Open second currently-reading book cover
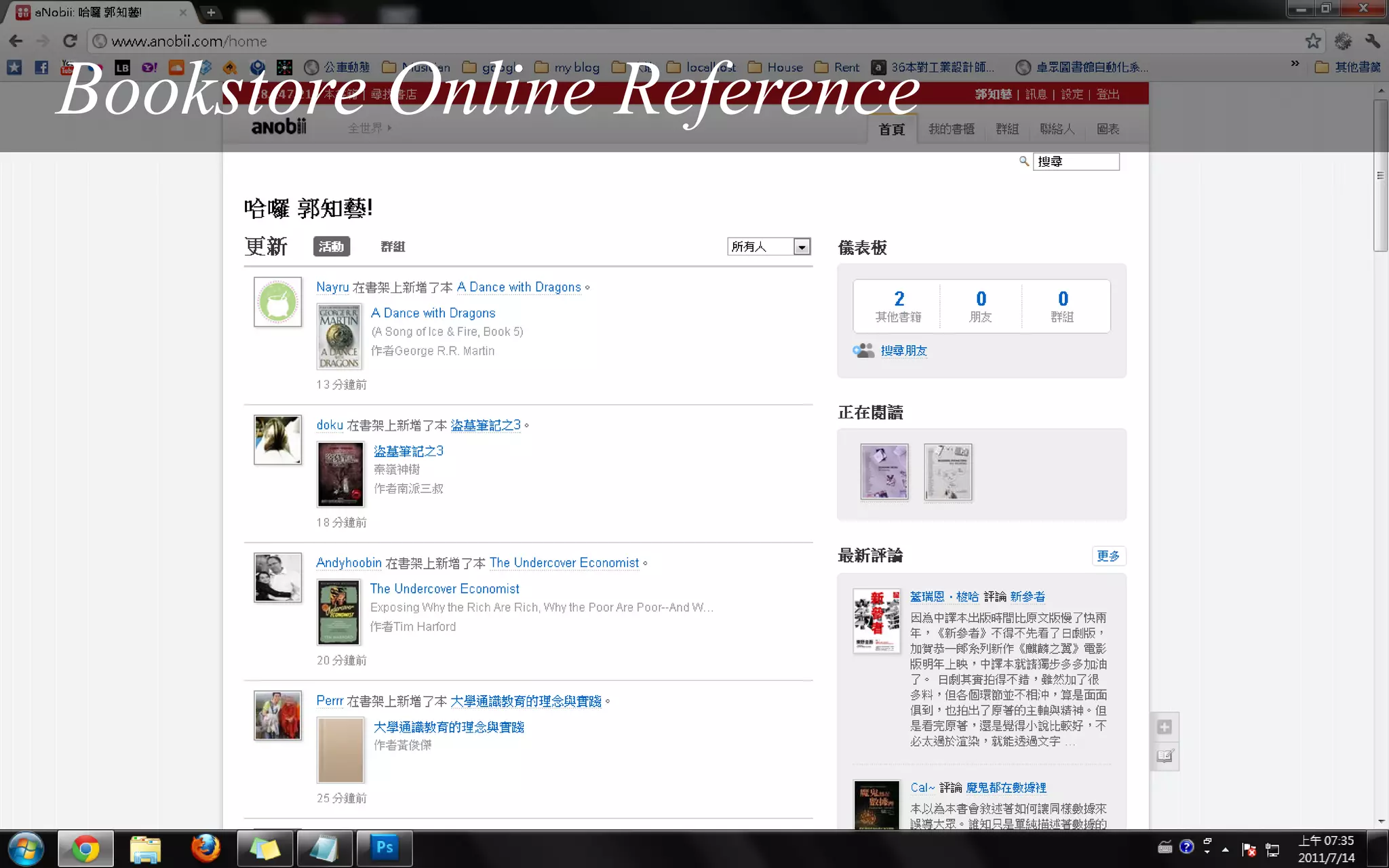 coord(947,472)
